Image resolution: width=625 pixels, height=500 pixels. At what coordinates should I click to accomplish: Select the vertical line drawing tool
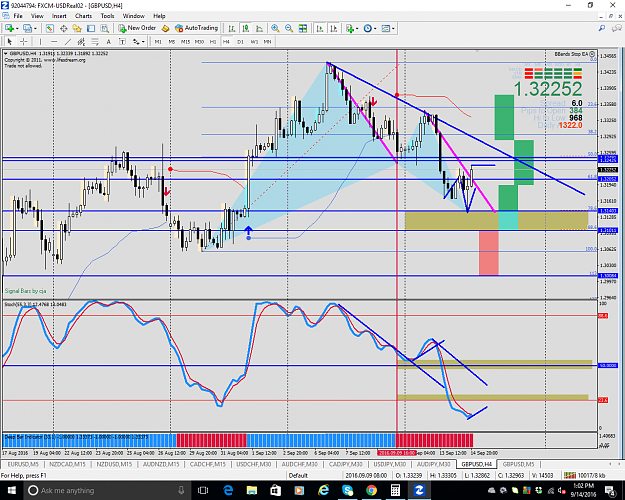click(x=40, y=41)
